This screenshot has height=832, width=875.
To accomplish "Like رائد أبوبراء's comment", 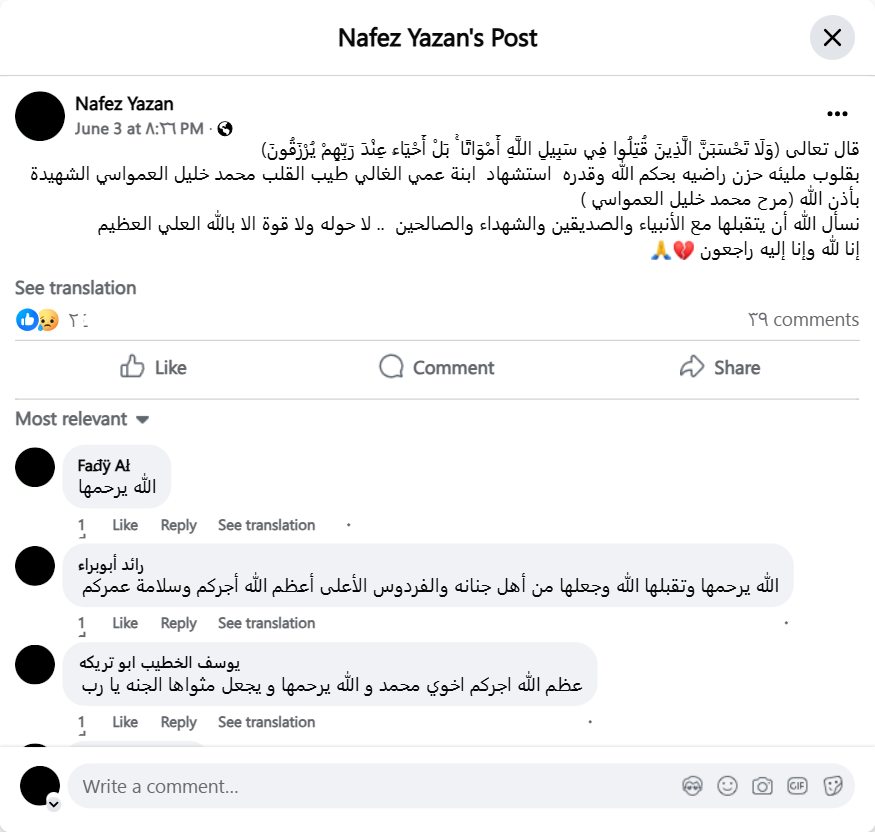I will (125, 623).
